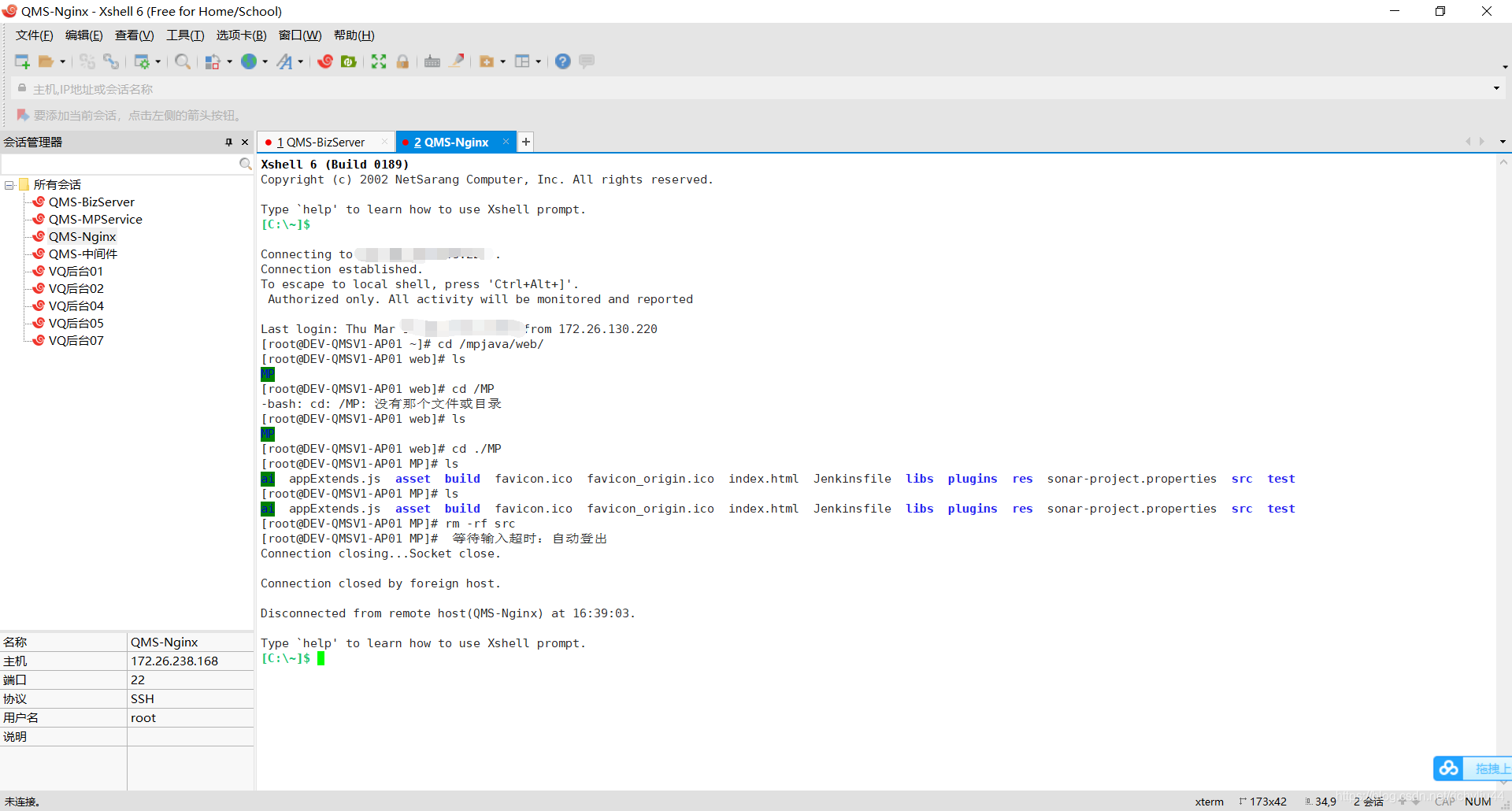Click the Reconnect link icon

pos(111,61)
